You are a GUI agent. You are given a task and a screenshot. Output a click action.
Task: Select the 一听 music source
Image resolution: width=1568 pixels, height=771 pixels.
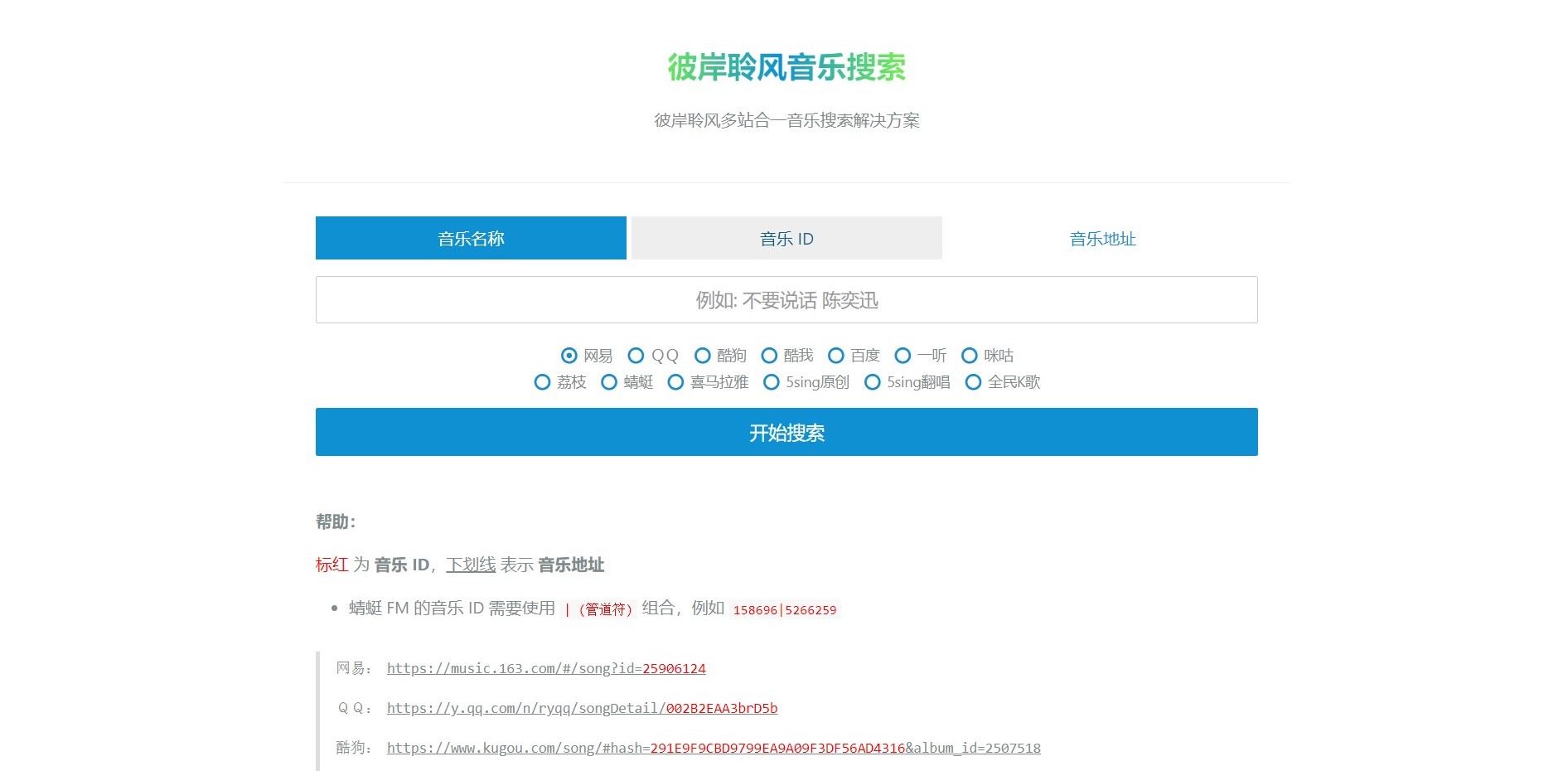[903, 356]
